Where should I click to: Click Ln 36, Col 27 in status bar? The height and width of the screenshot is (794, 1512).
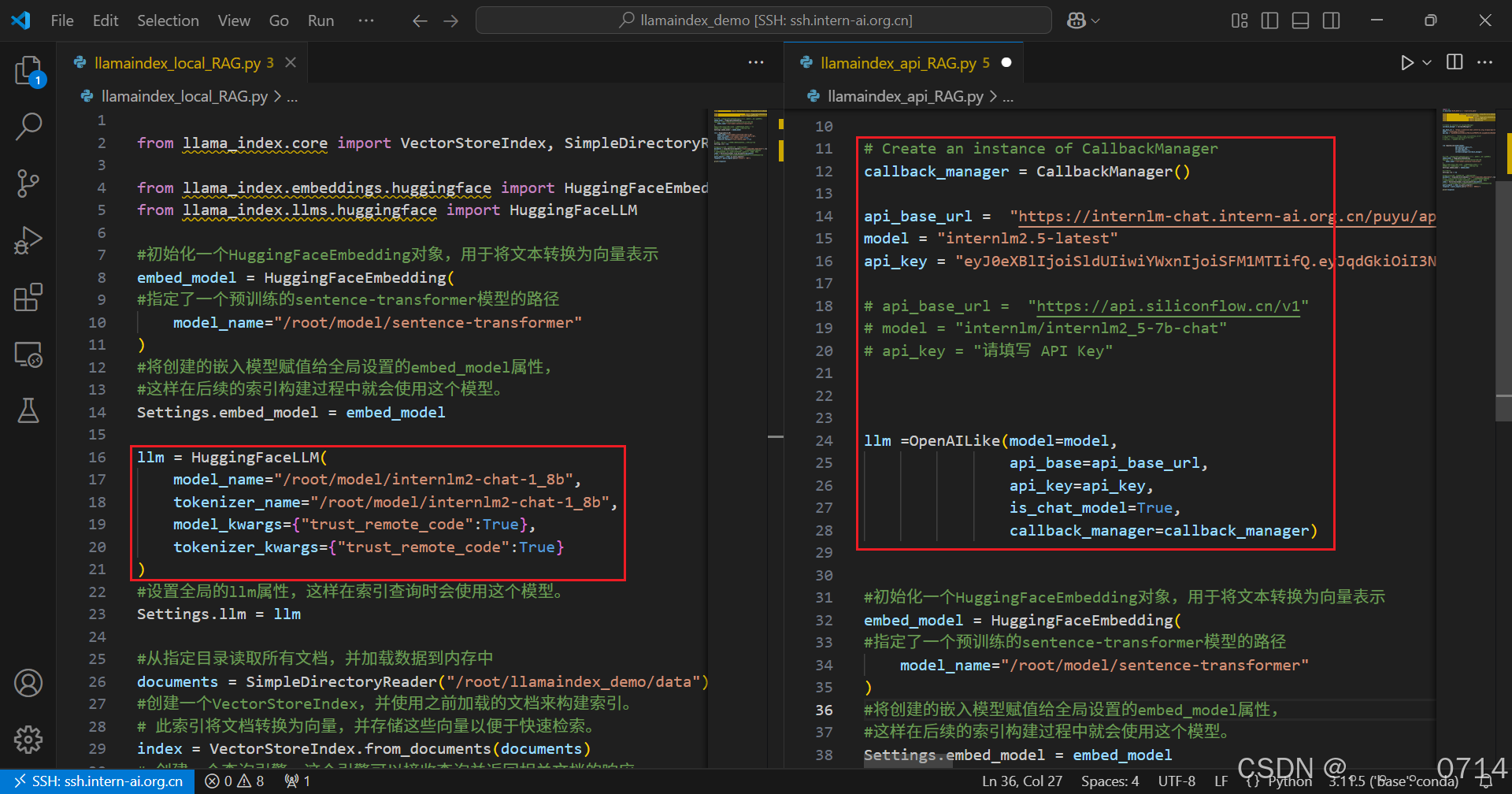[1022, 781]
